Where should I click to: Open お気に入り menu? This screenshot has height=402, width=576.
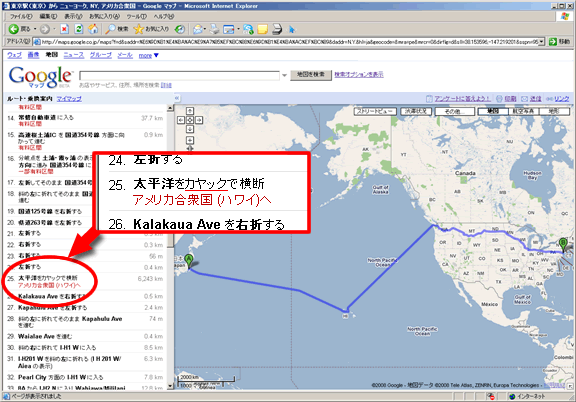(104, 17)
